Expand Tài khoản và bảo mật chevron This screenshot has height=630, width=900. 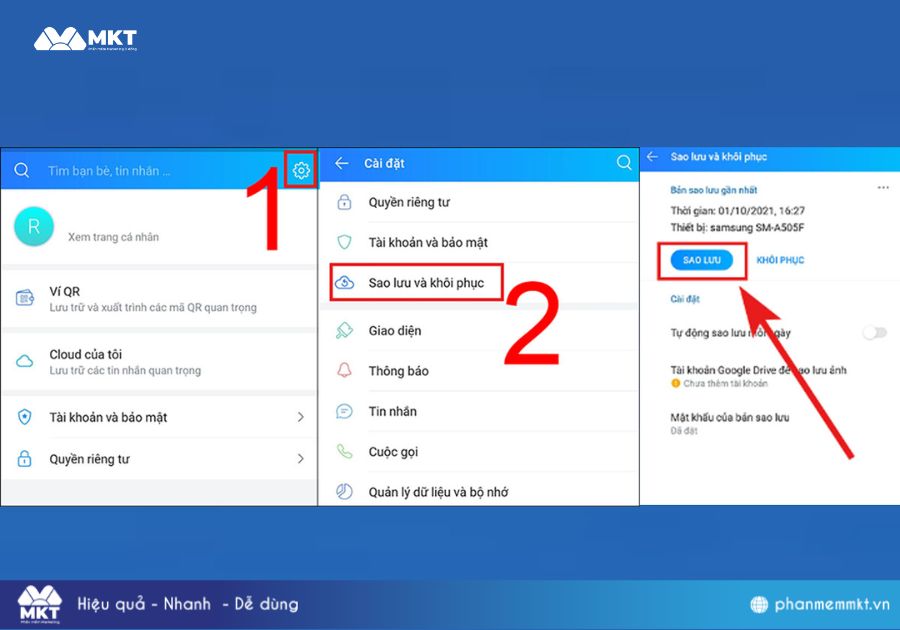pos(300,417)
